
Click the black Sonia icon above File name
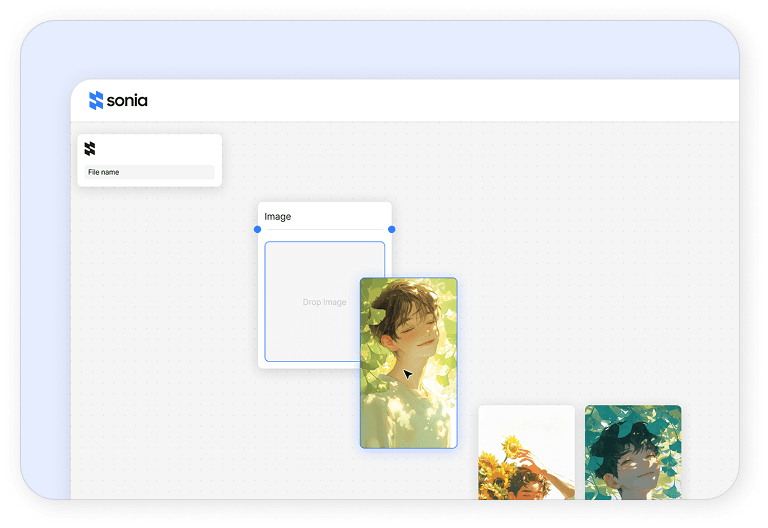coord(90,149)
